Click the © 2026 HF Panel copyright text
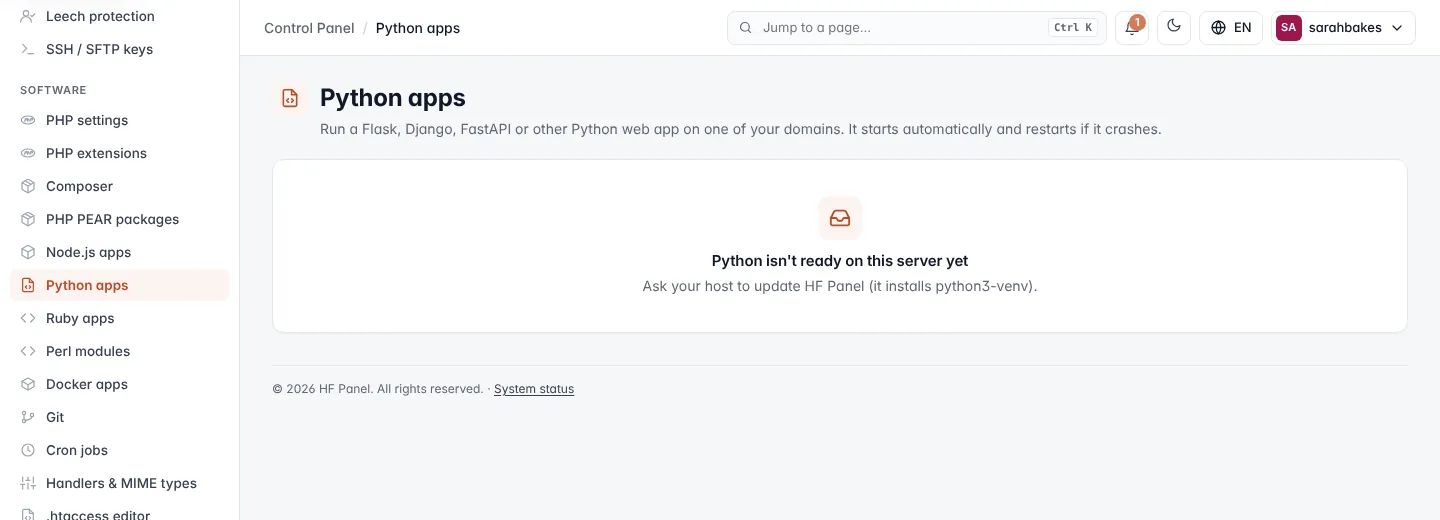The height and width of the screenshot is (520, 1440). click(378, 389)
